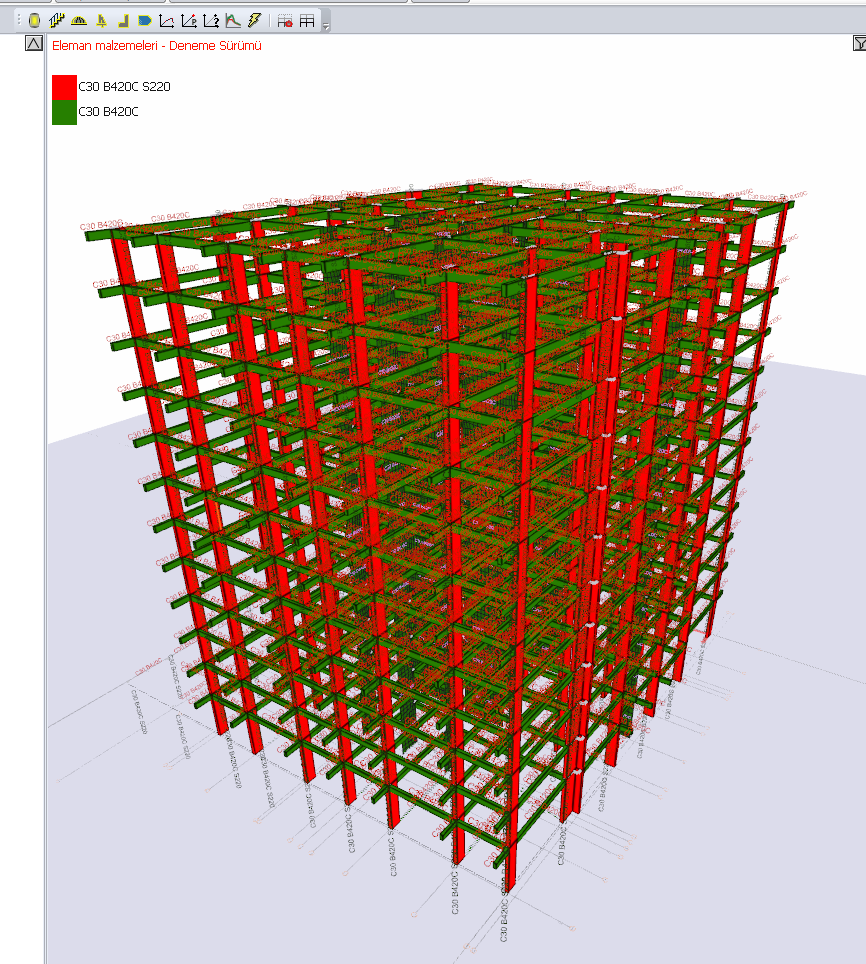Click the yellow dome icon
The image size is (866, 964).
[x=79, y=21]
